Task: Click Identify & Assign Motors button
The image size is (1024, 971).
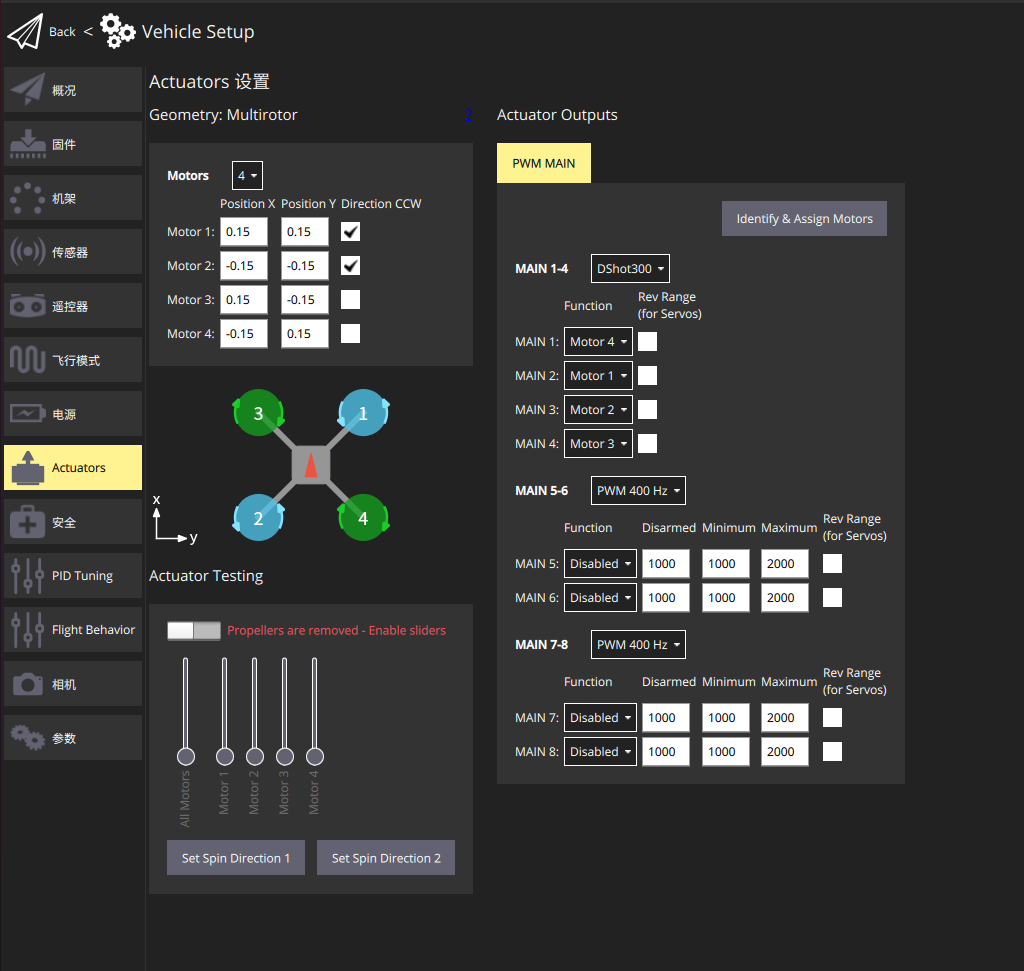Action: pos(804,219)
